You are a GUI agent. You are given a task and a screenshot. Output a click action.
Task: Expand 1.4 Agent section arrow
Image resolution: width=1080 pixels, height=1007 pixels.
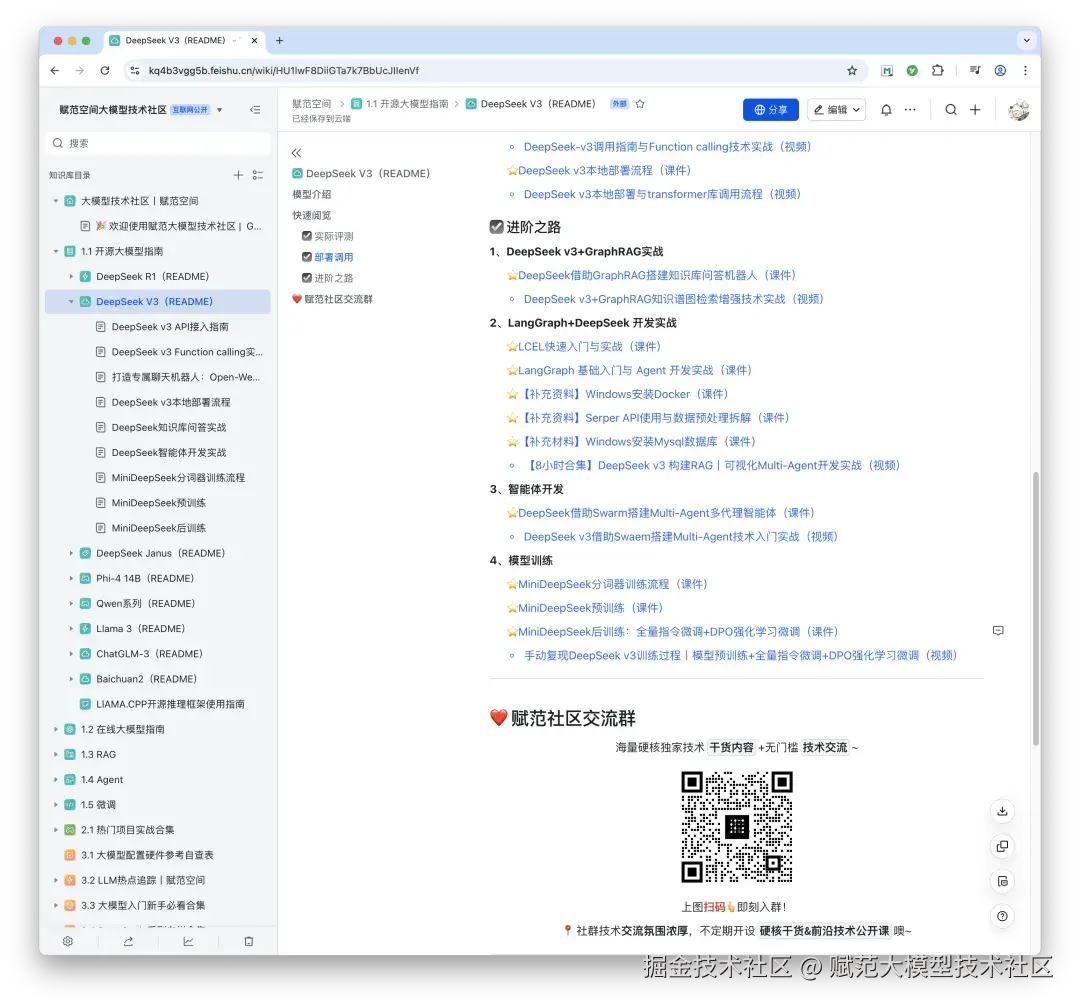[x=56, y=780]
